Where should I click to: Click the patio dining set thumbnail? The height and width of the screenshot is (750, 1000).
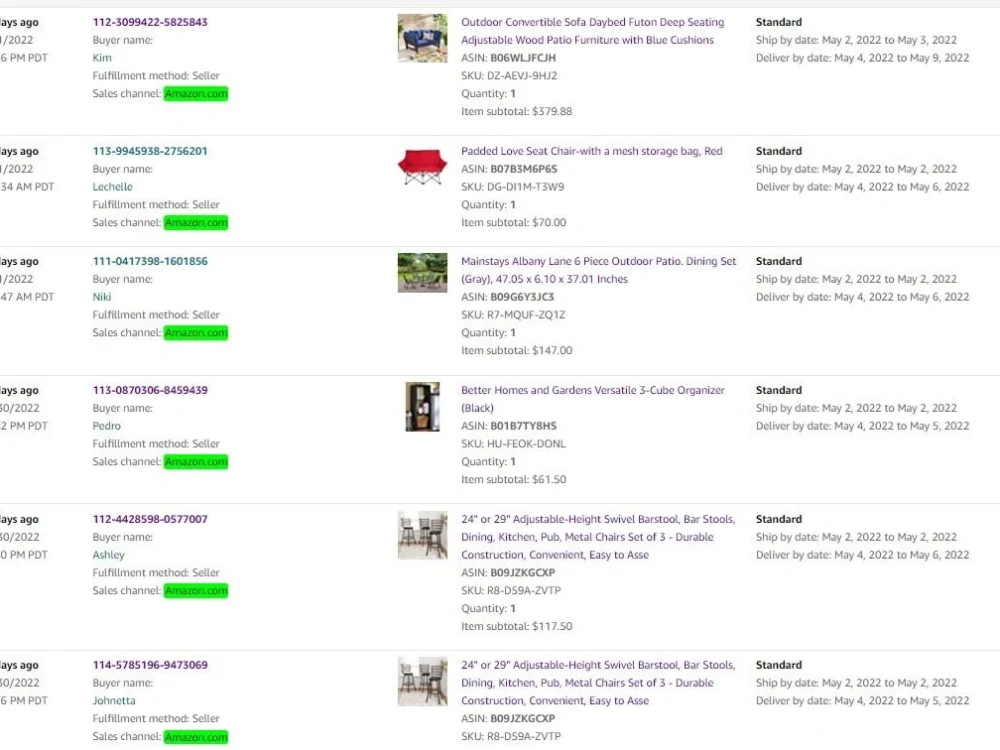coord(422,272)
